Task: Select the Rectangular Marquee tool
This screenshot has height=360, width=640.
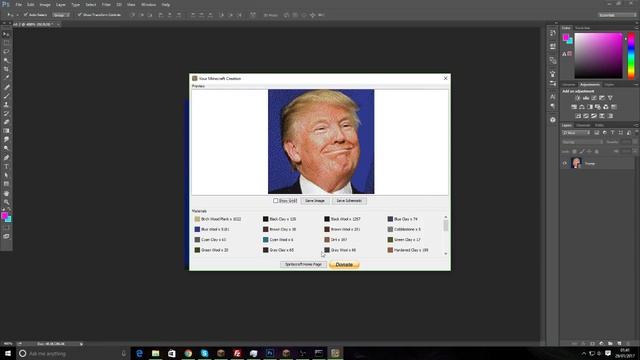Action: 6,43
